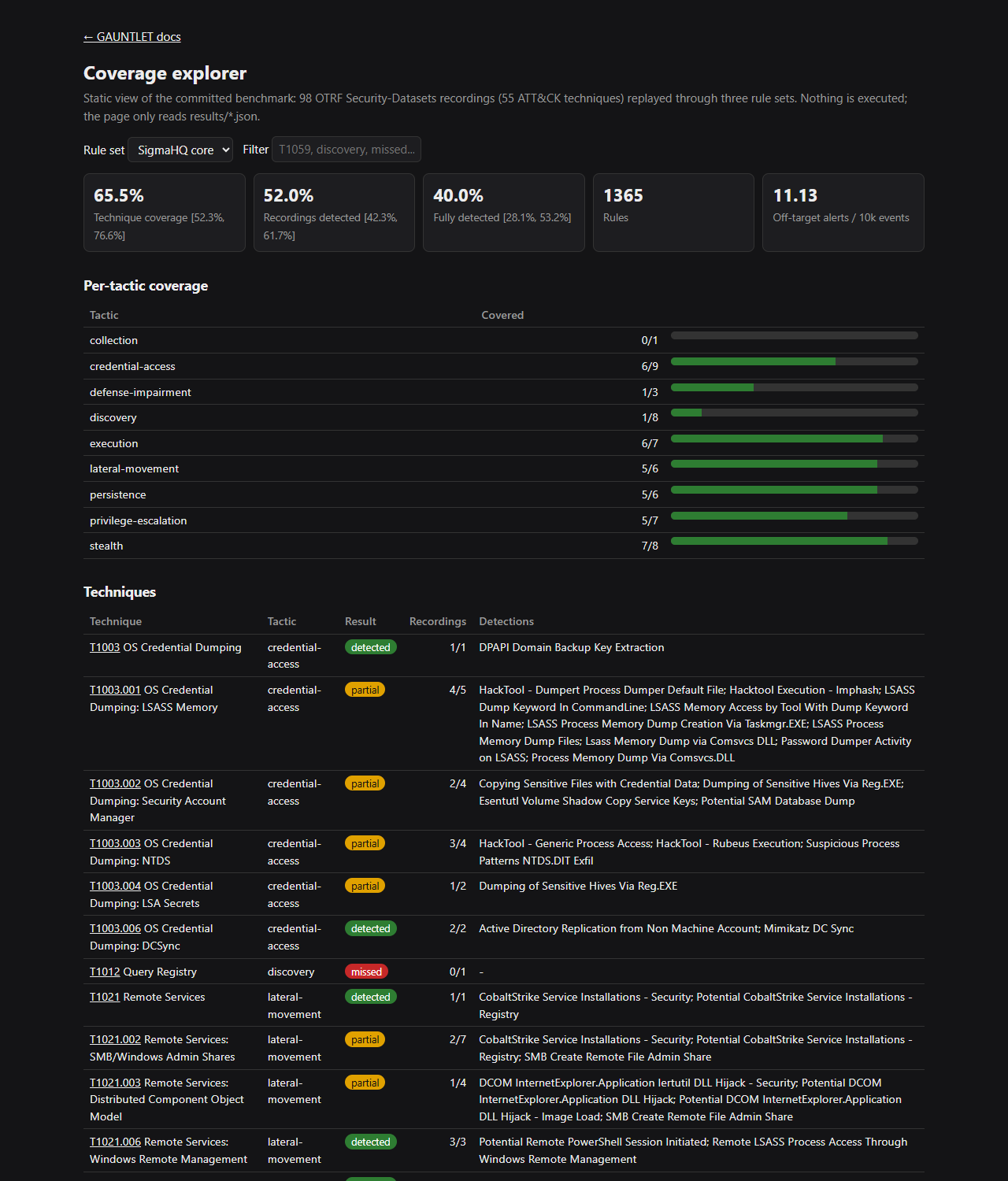Open technique link T1003.003

pyautogui.click(x=115, y=843)
